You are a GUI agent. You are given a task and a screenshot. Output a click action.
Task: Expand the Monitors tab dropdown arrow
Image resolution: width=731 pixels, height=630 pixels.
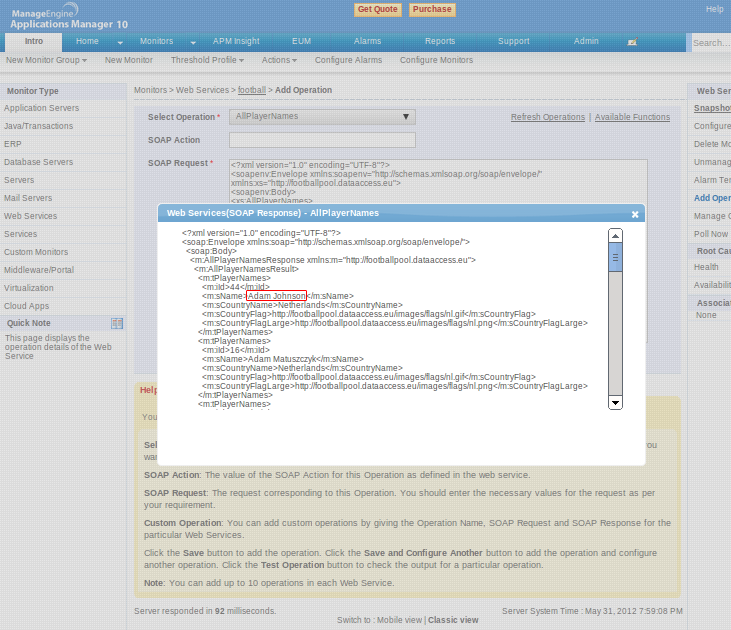click(x=193, y=42)
